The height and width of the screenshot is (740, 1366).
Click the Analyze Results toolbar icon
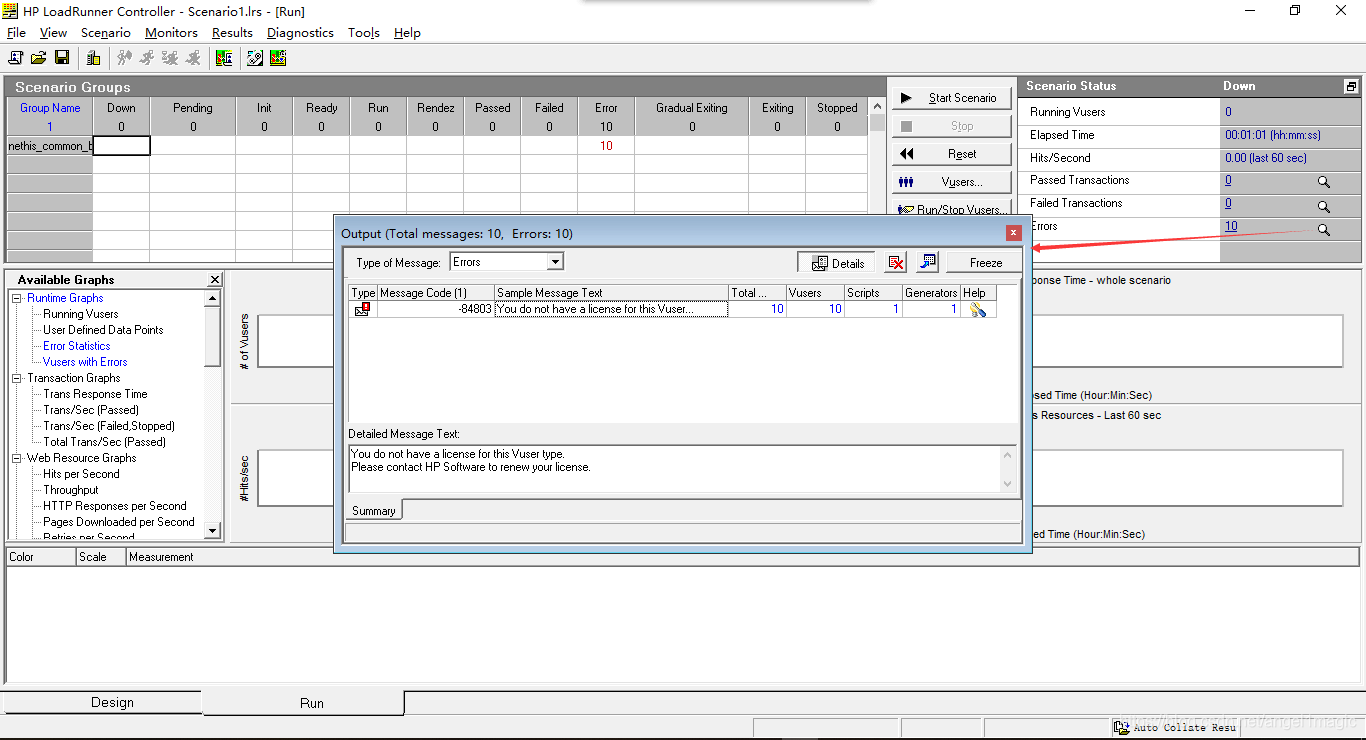pyautogui.click(x=224, y=58)
